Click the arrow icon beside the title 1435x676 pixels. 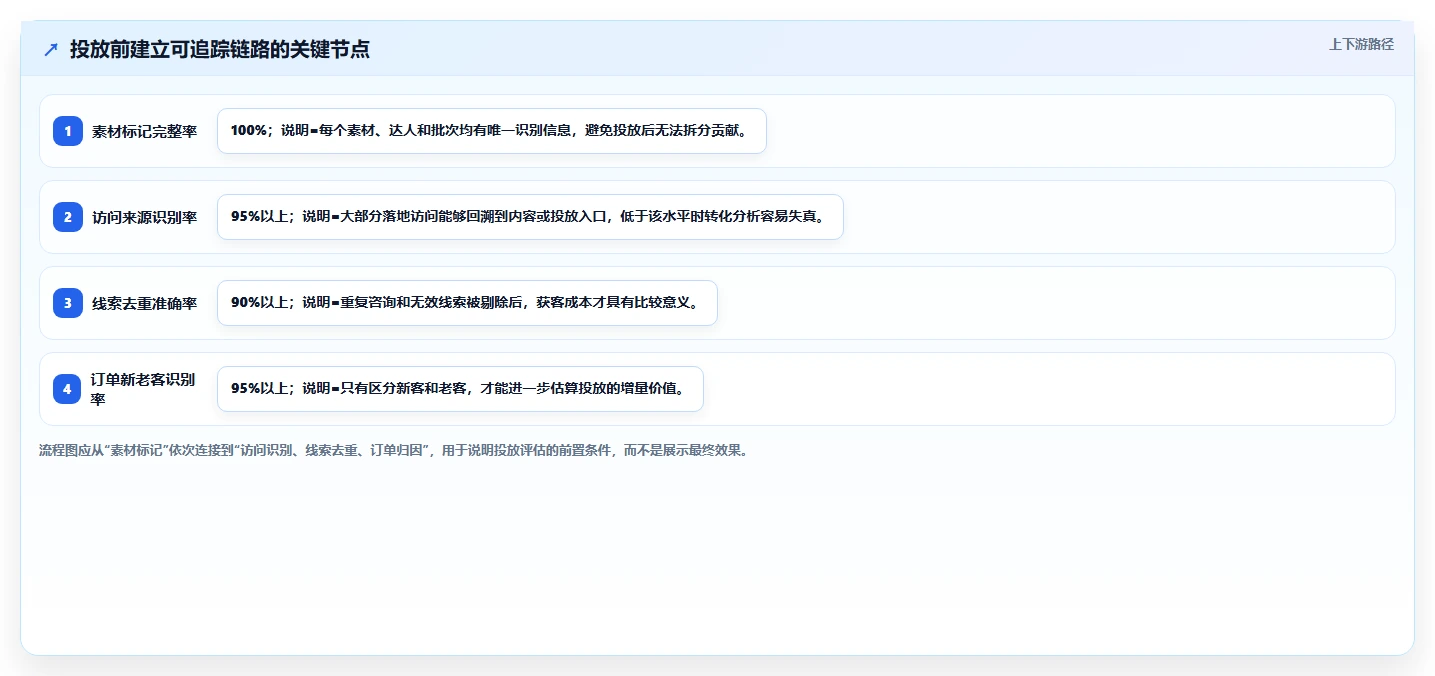[51, 49]
